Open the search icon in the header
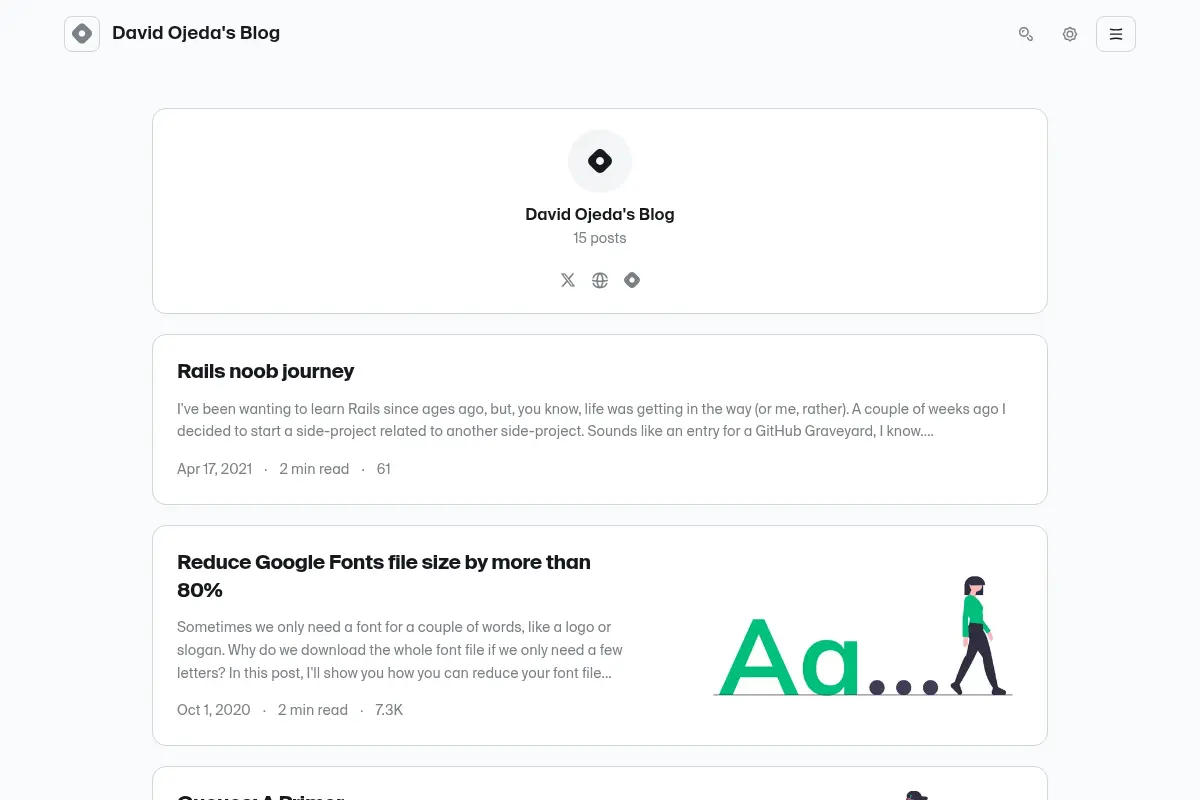The image size is (1200, 800). tap(1026, 34)
